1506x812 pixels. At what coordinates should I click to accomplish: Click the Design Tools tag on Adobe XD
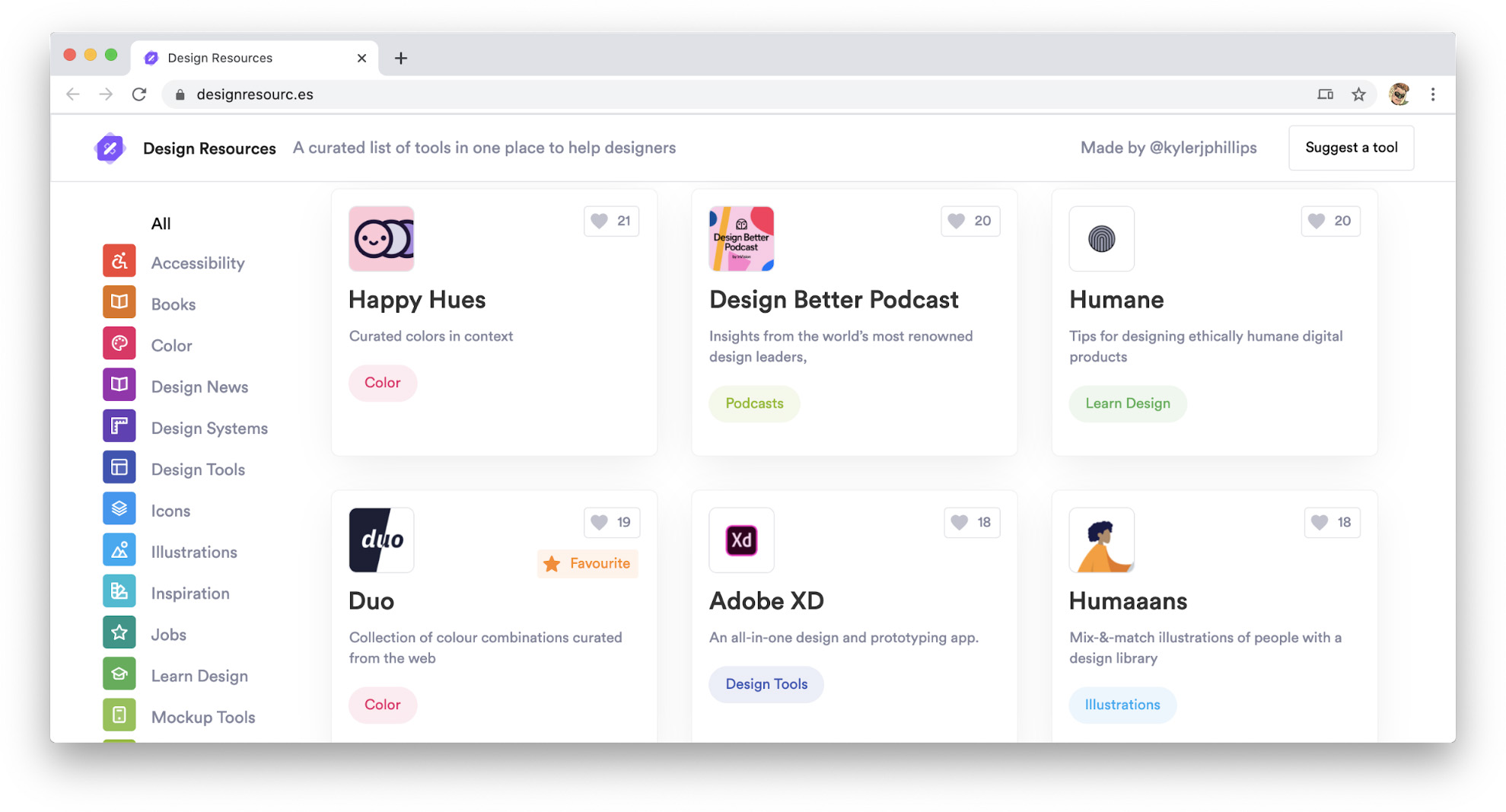(766, 683)
